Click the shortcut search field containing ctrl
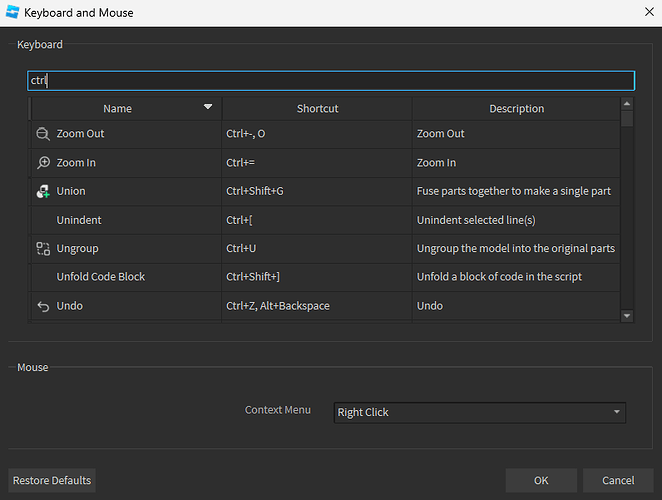662x500 pixels. 331,81
